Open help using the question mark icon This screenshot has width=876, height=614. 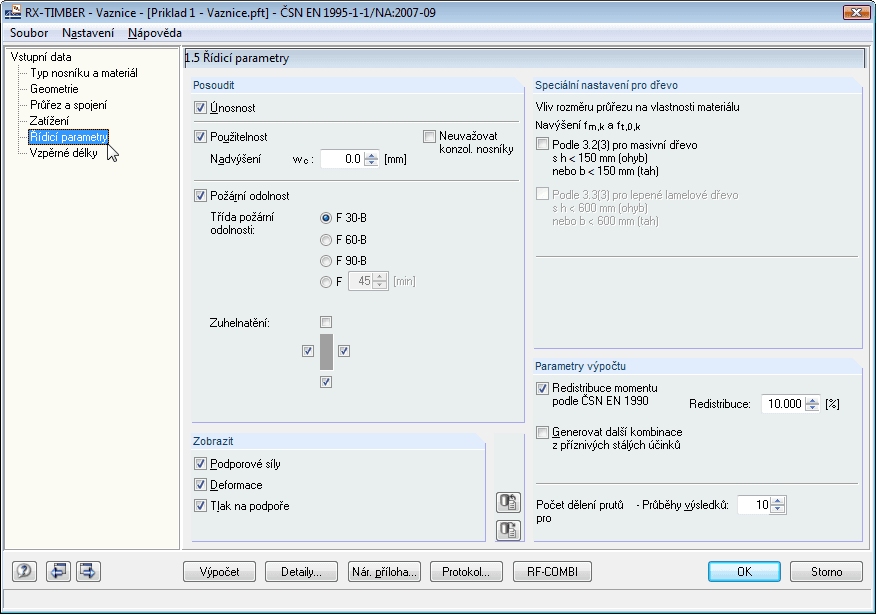click(x=22, y=571)
